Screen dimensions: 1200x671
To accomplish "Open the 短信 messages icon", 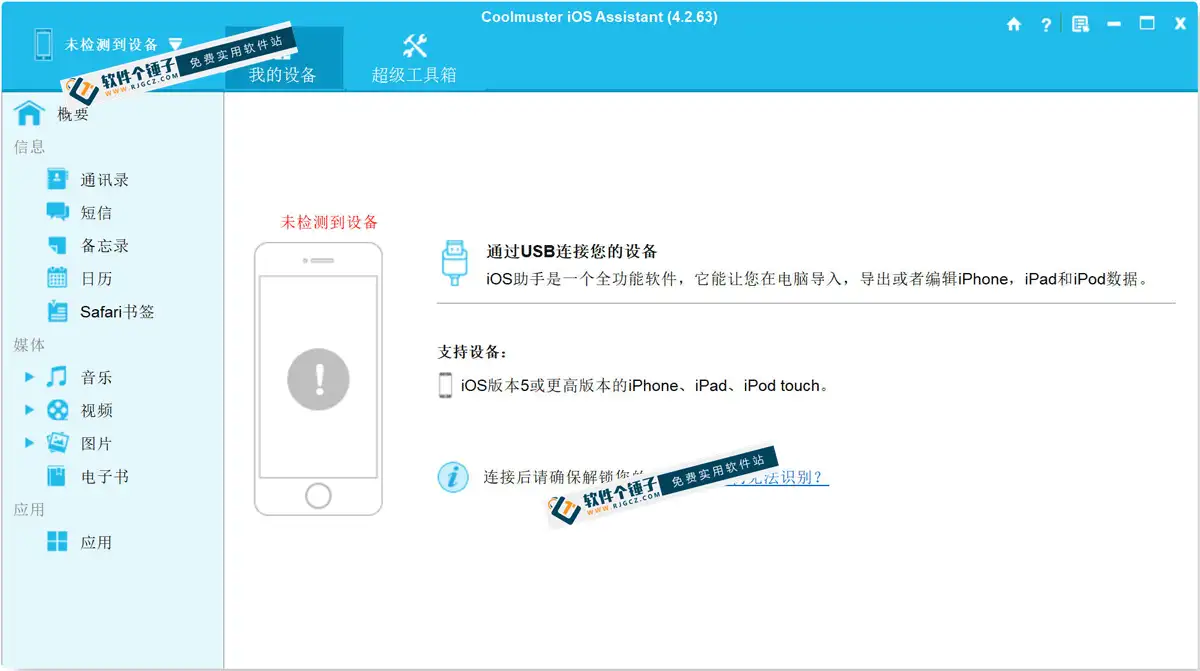I will pyautogui.click(x=57, y=212).
